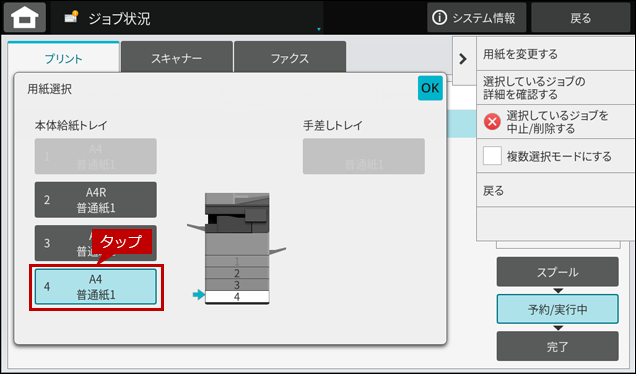Confirm paper selection with OK
This screenshot has height=374, width=636.
pos(430,88)
